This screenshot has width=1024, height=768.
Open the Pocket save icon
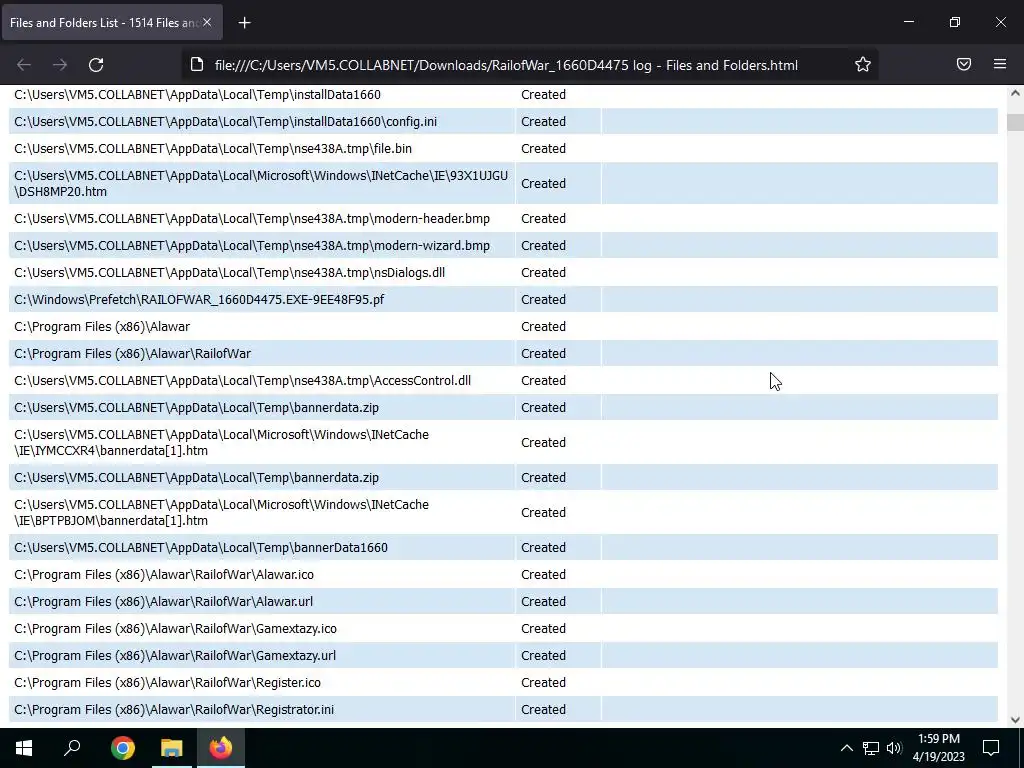point(964,64)
